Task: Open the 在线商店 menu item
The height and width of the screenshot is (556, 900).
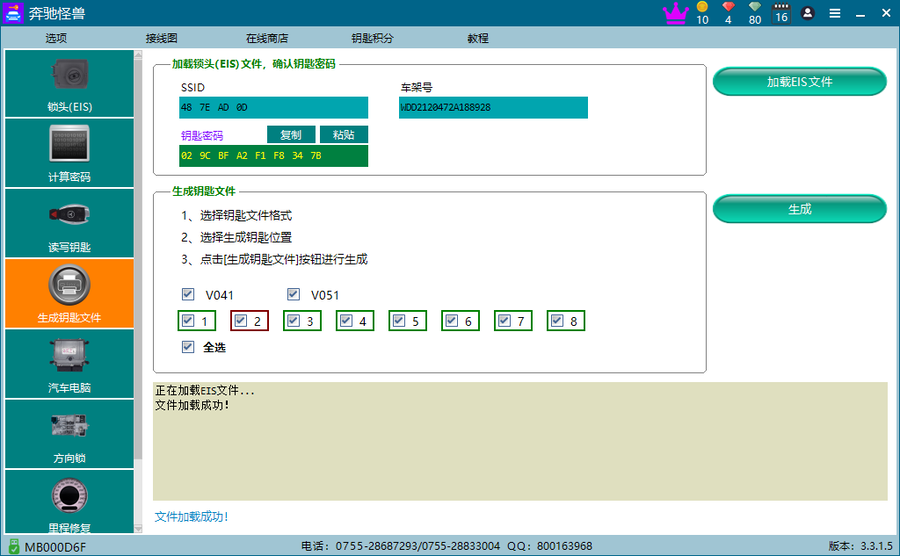Action: pyautogui.click(x=267, y=38)
